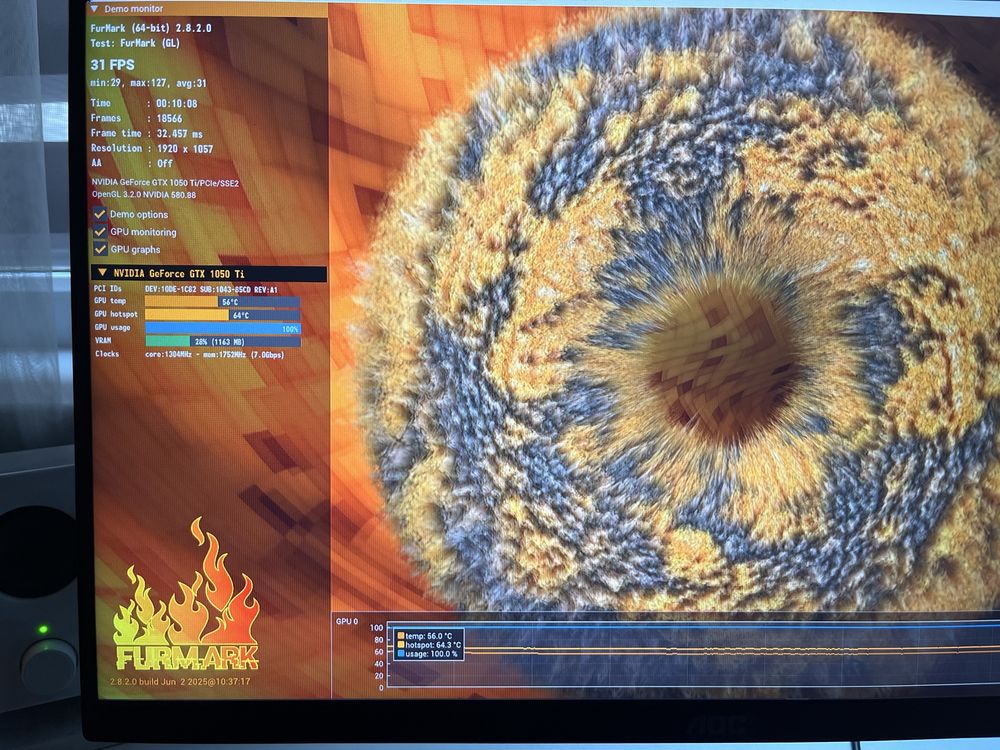The image size is (1000, 750).
Task: Click the GPU graph timeline area
Action: [693, 656]
